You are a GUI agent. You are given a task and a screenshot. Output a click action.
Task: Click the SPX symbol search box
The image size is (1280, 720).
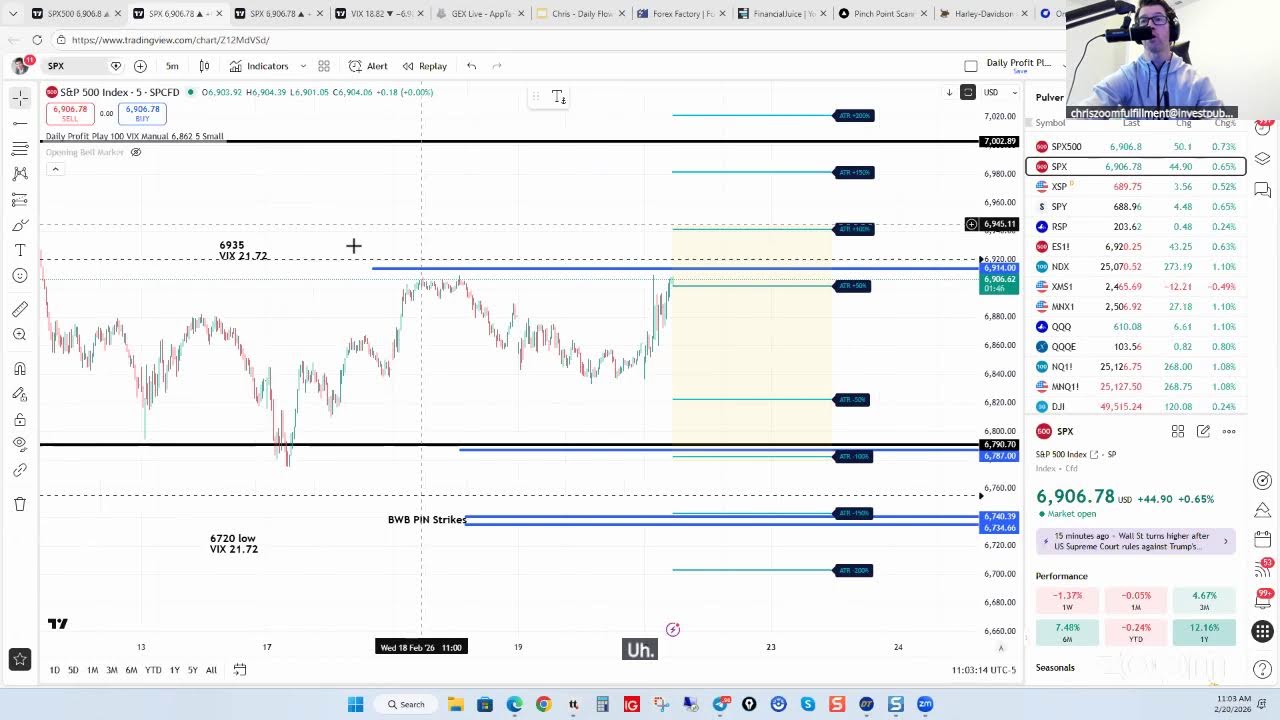point(83,66)
